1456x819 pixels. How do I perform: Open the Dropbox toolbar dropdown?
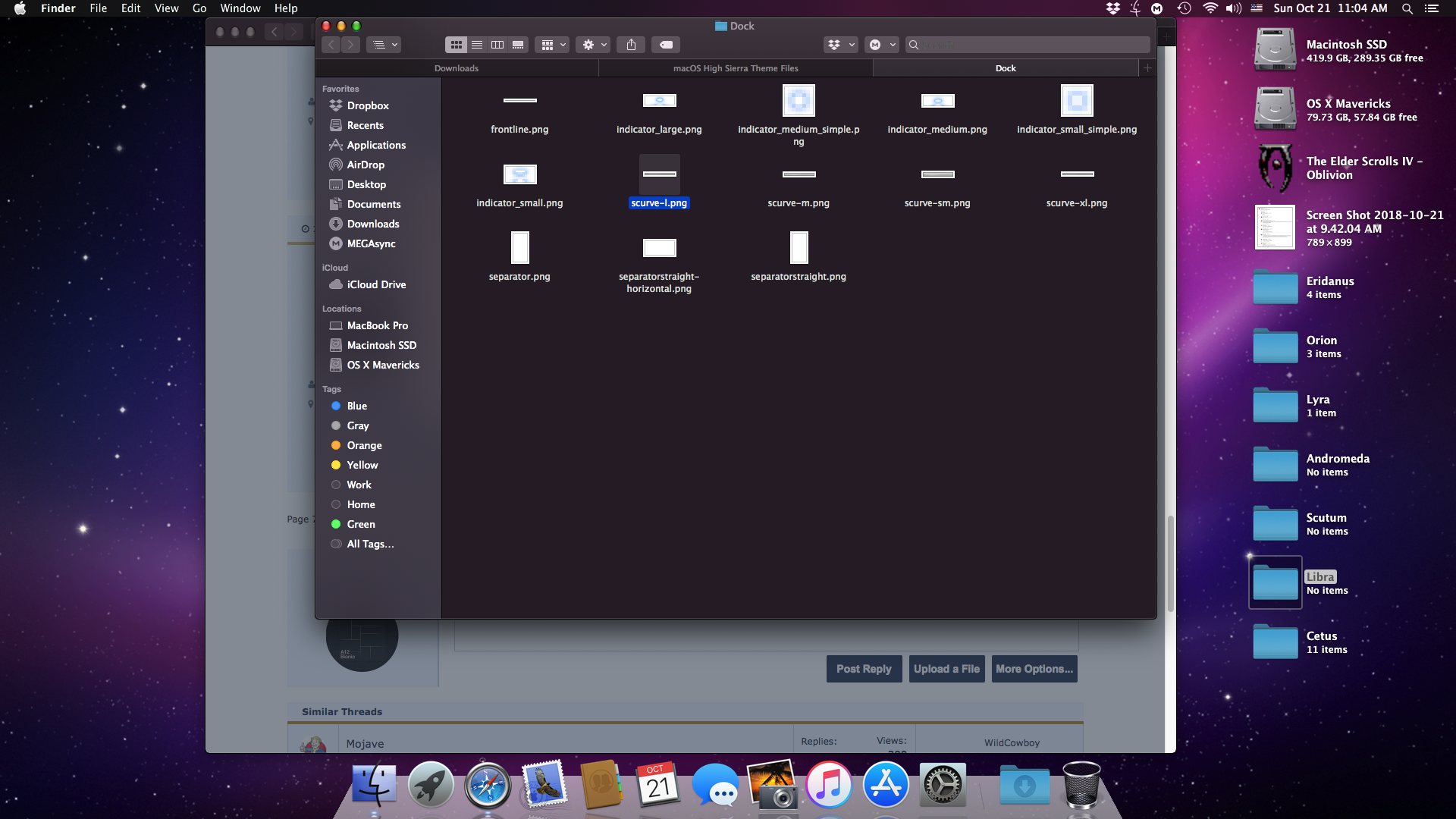pyautogui.click(x=840, y=45)
